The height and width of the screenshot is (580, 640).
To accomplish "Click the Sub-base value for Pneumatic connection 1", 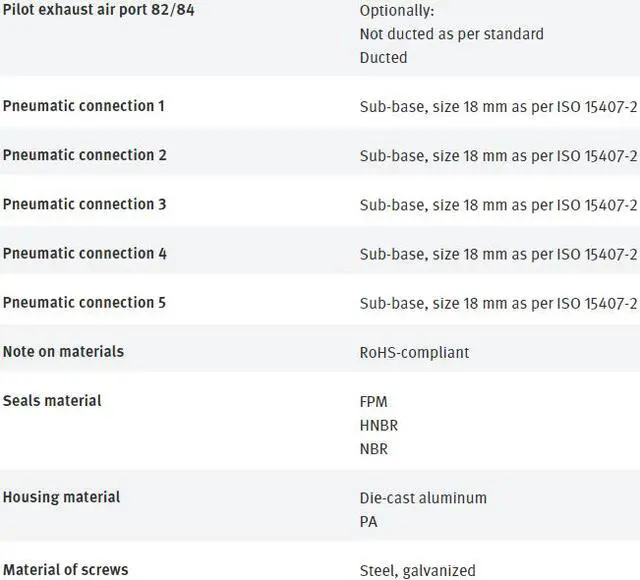I will 498,107.
